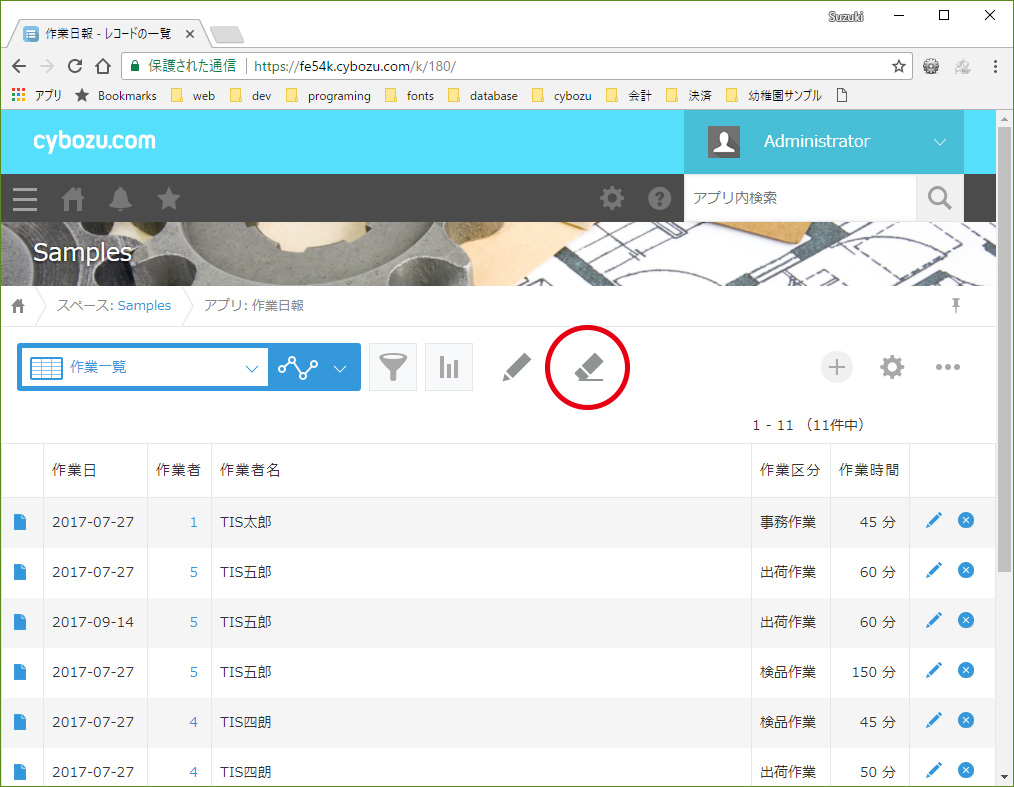Click the page's vertical scrollbar

[1004, 349]
